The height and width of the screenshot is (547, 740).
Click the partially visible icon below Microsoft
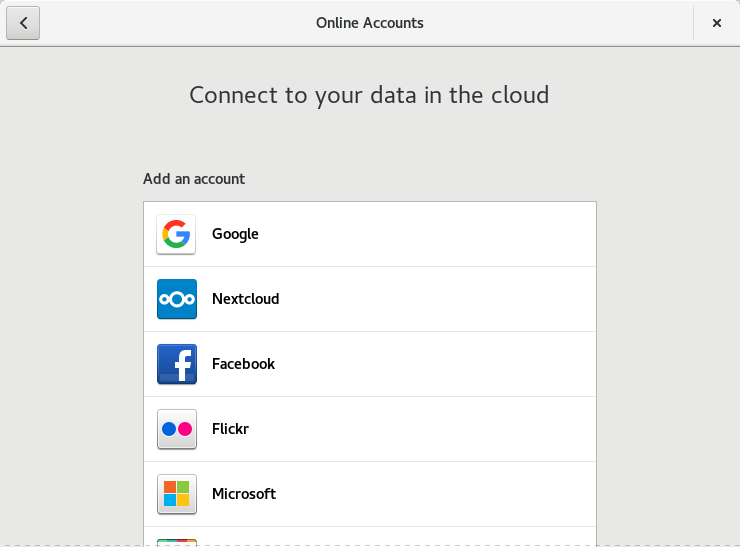point(176,542)
